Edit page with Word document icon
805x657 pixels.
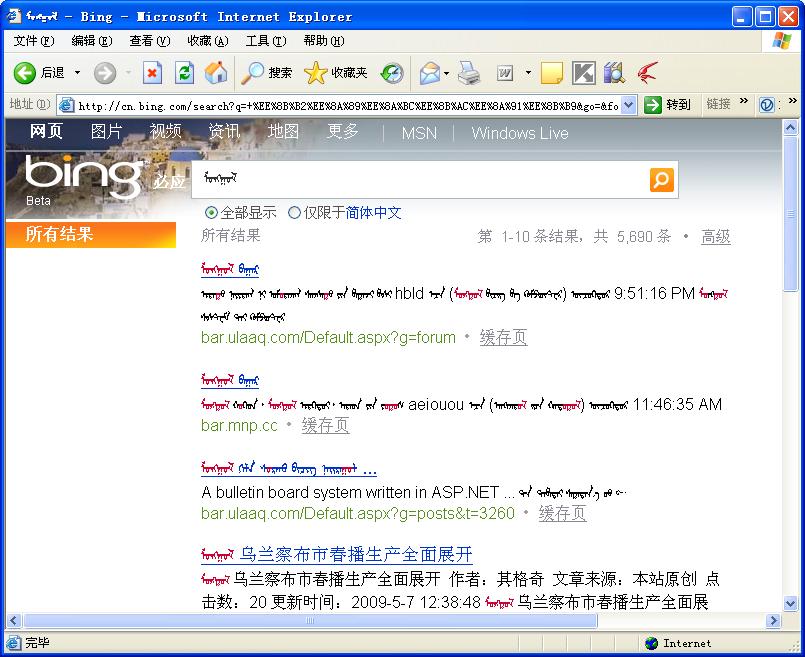point(505,73)
